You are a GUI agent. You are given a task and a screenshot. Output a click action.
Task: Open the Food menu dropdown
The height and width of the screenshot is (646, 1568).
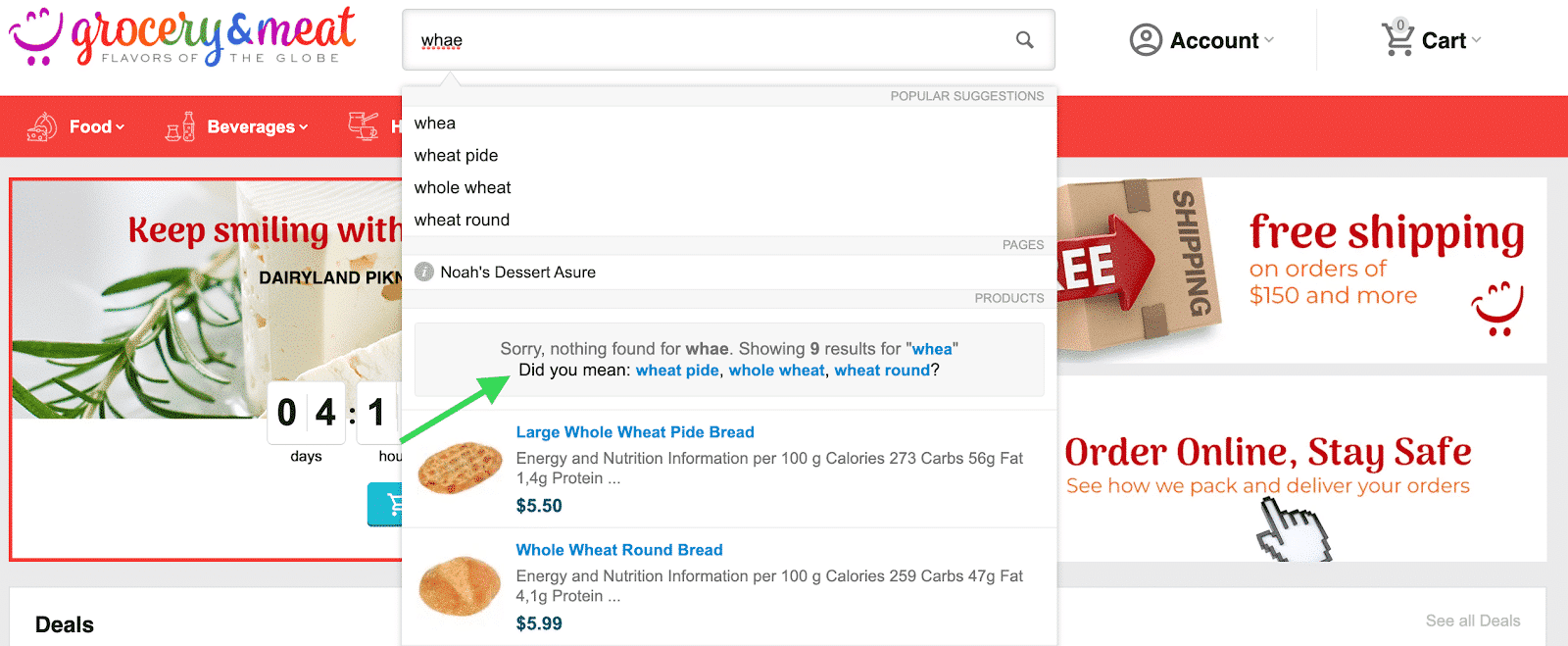[x=97, y=126]
